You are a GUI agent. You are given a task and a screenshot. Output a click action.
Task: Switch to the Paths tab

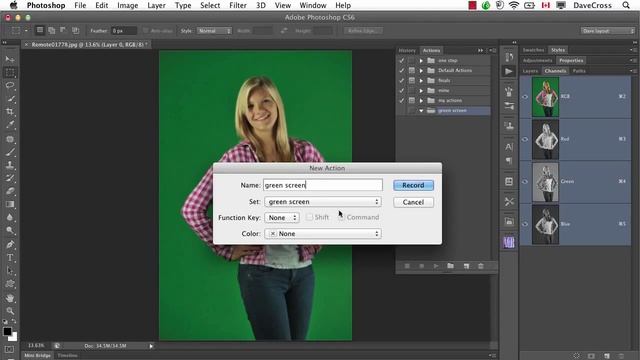click(579, 71)
